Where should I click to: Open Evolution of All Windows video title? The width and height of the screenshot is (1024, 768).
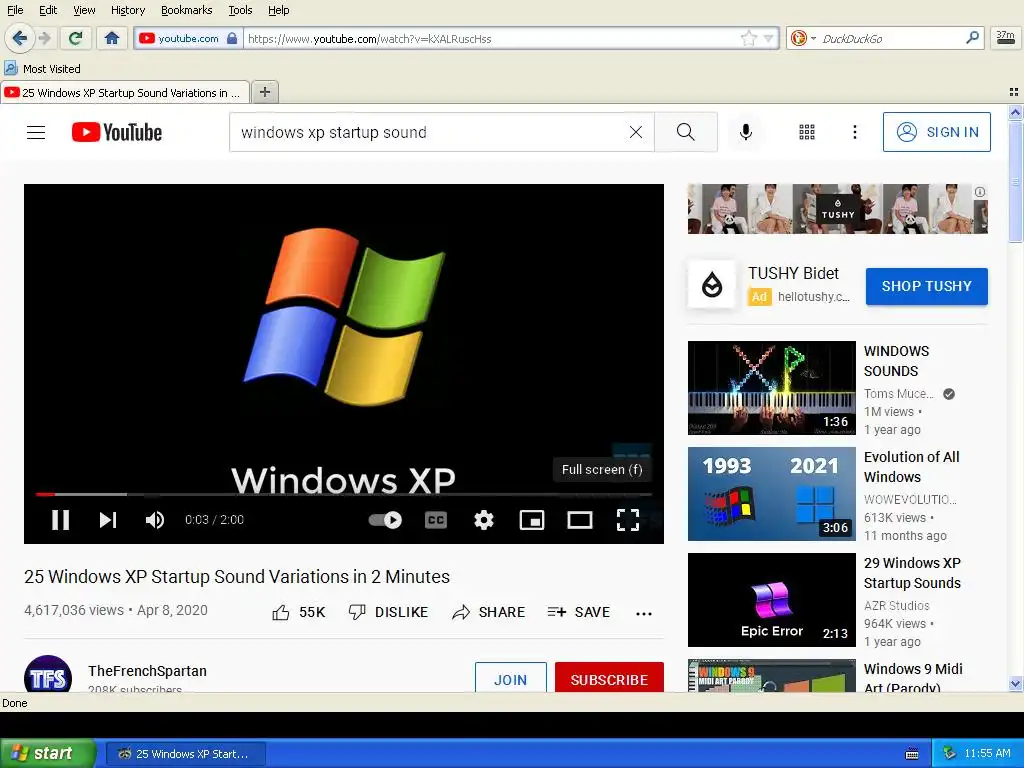(x=912, y=467)
